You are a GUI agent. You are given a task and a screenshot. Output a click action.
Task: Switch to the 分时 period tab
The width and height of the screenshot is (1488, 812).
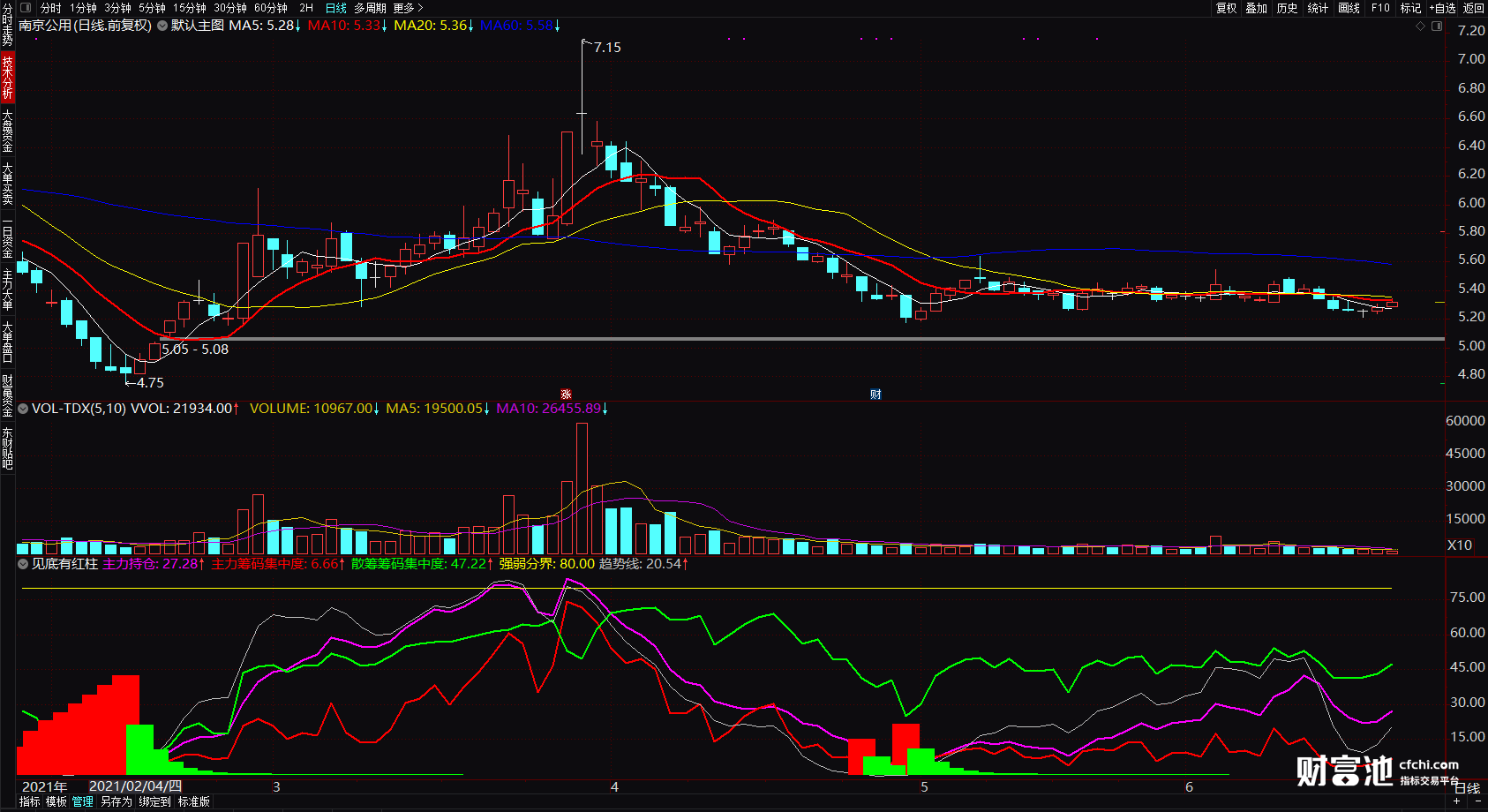(51, 8)
